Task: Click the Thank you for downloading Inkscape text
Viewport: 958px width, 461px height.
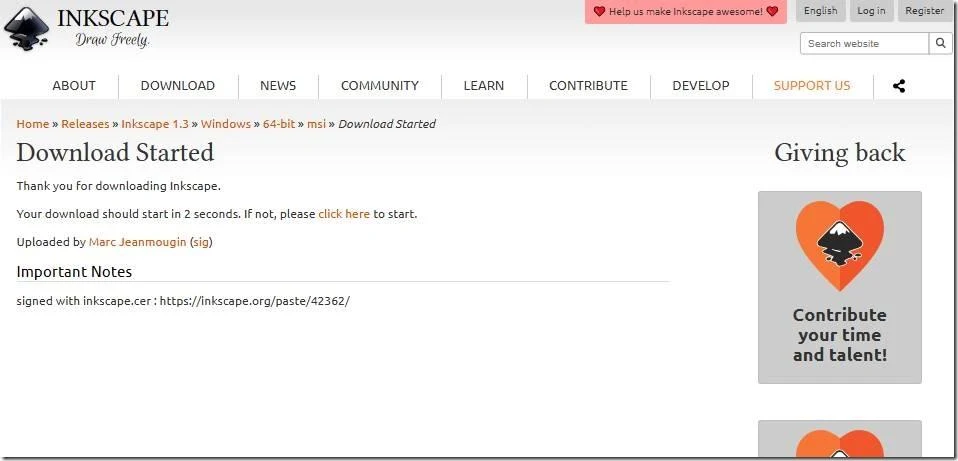Action: click(119, 186)
